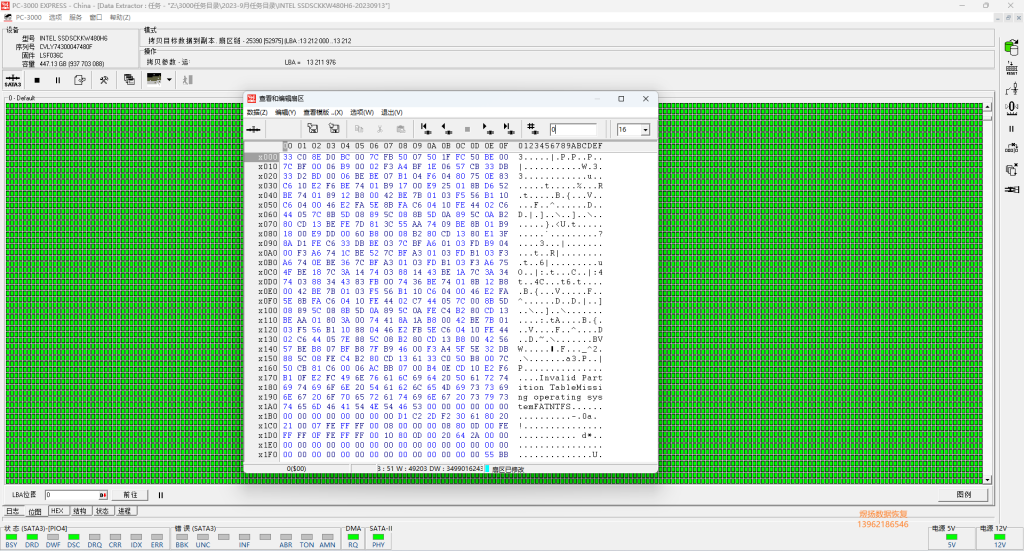Switch to the HEX tab
This screenshot has height=551, width=1024.
tap(57, 511)
